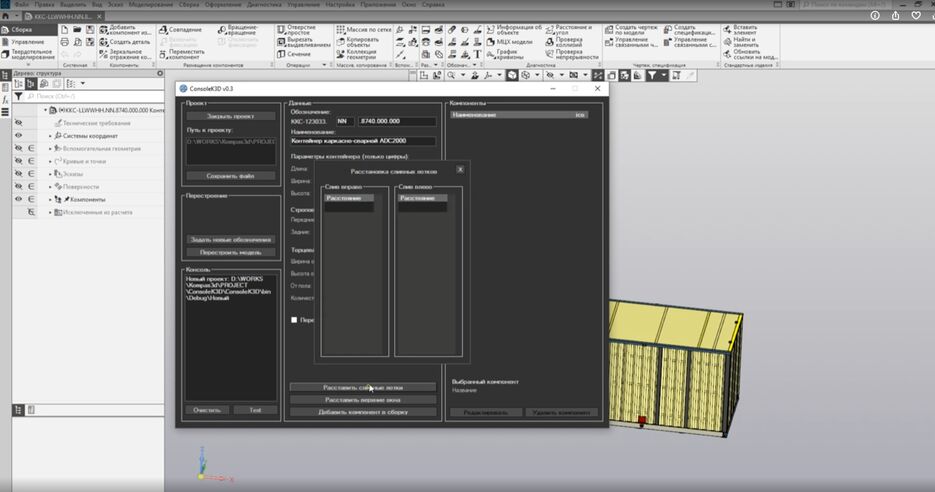Select Зеркальное отражение компонента tool
This screenshot has height=492, width=935.
point(125,54)
